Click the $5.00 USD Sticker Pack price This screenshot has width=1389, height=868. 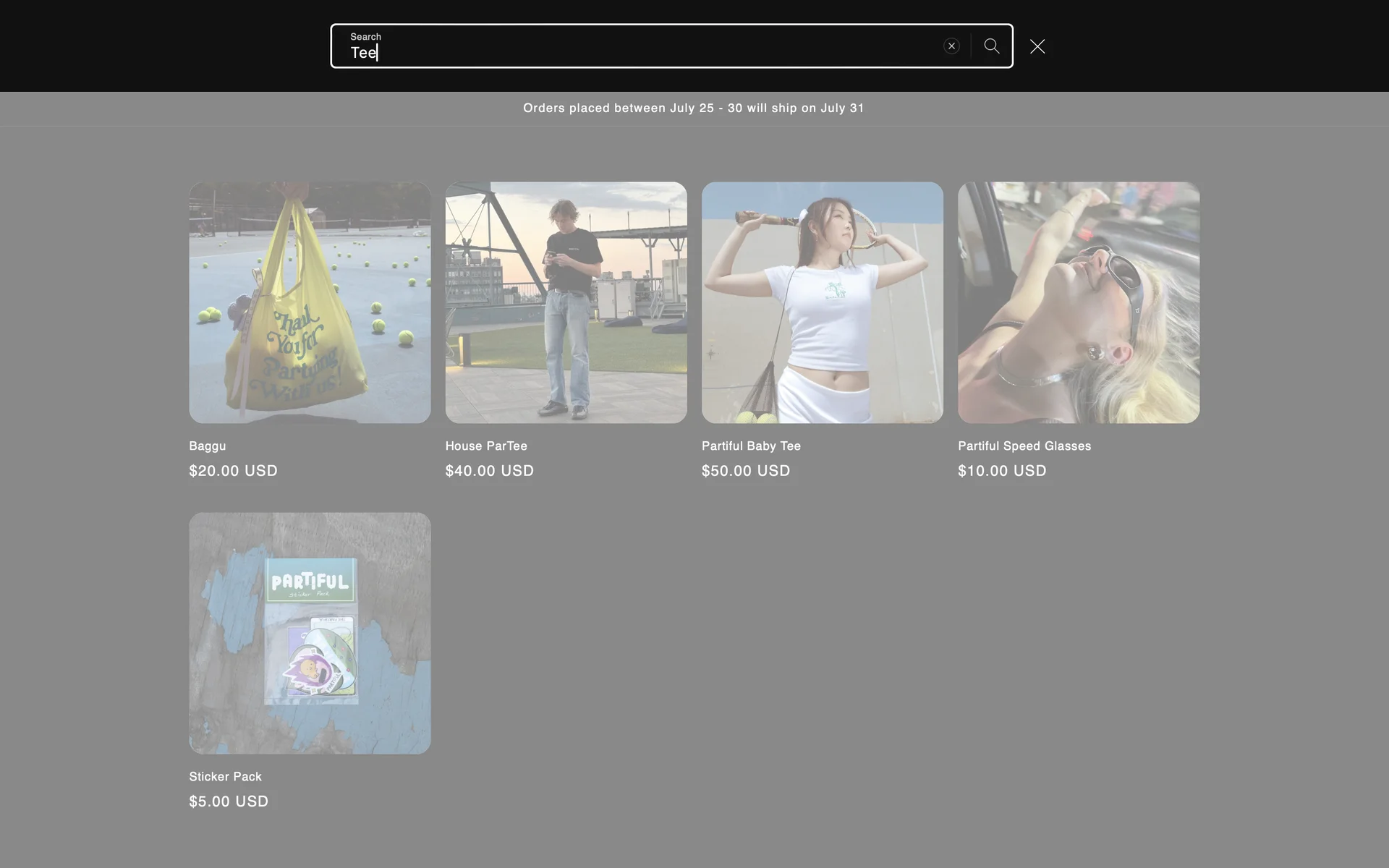click(x=229, y=801)
